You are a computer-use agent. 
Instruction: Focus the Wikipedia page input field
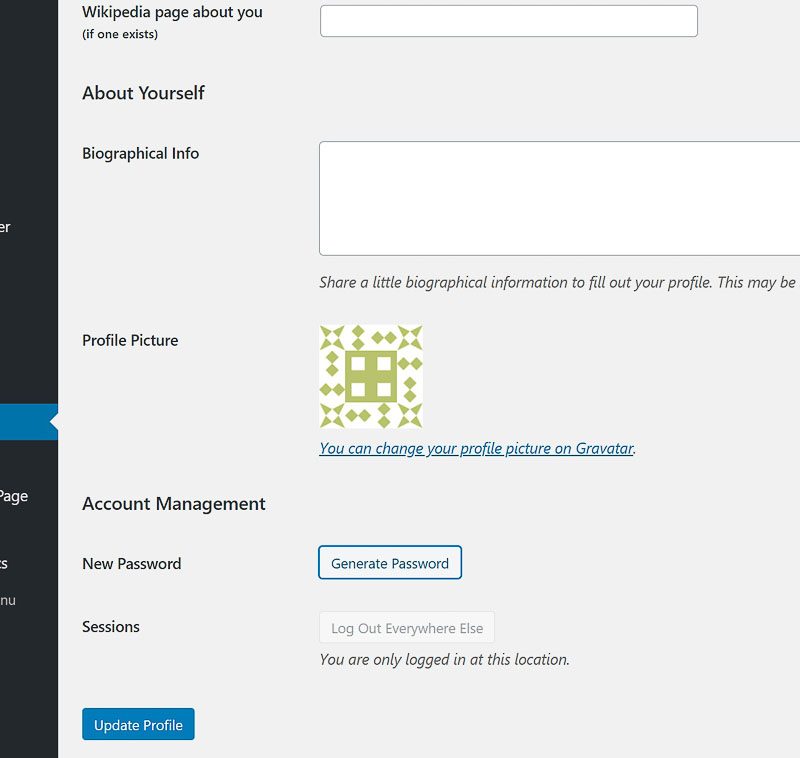click(x=508, y=21)
